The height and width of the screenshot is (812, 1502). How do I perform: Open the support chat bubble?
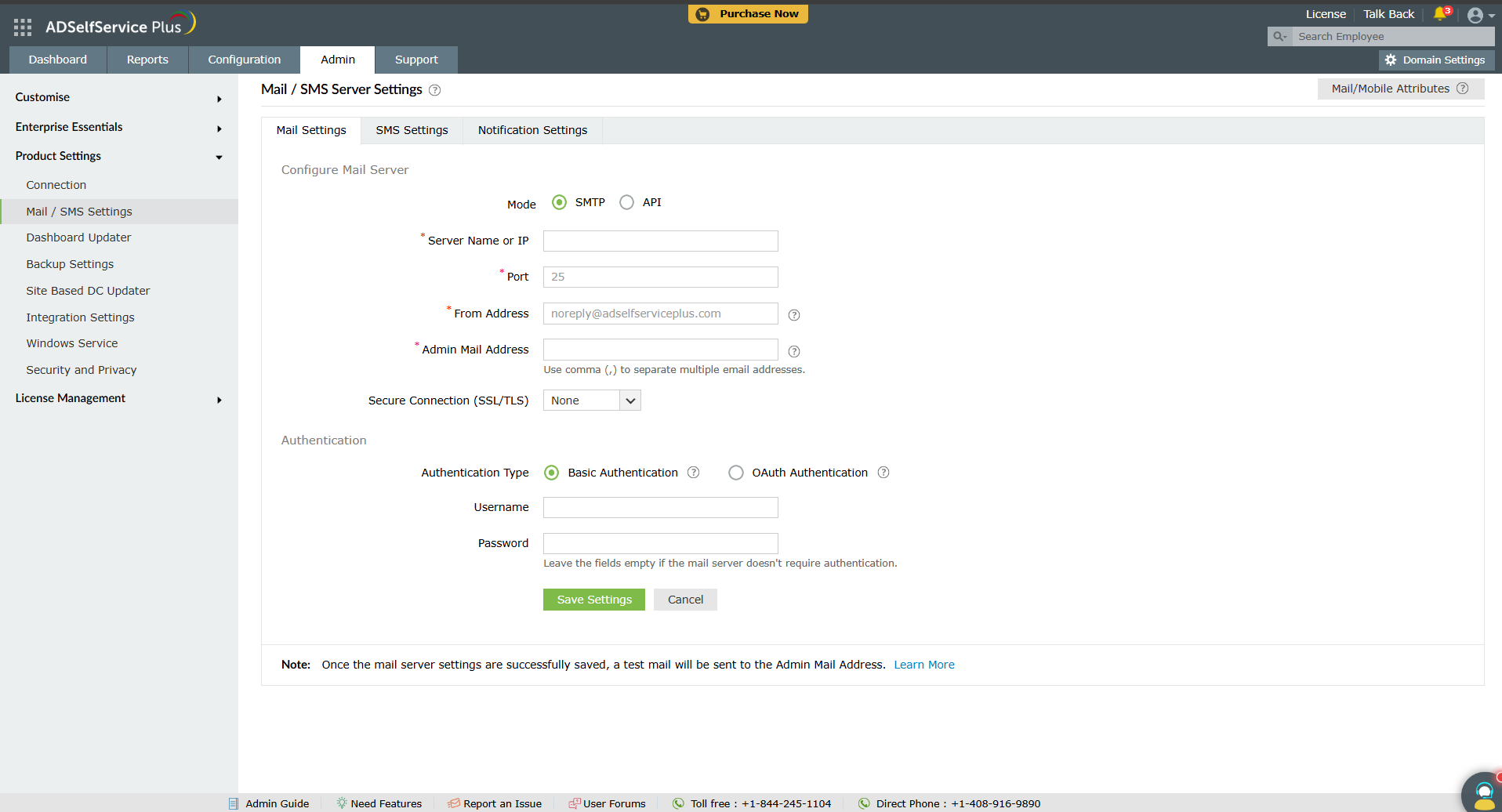coord(1484,793)
